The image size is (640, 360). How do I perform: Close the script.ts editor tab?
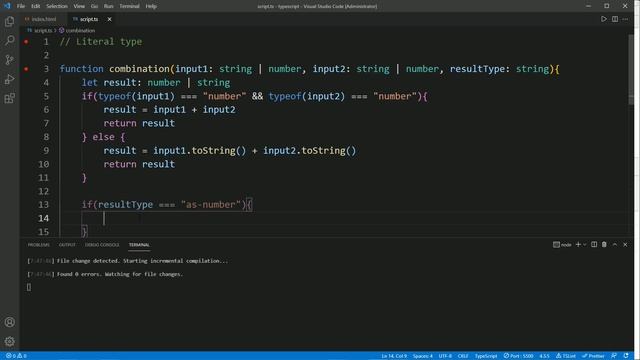coord(109,19)
